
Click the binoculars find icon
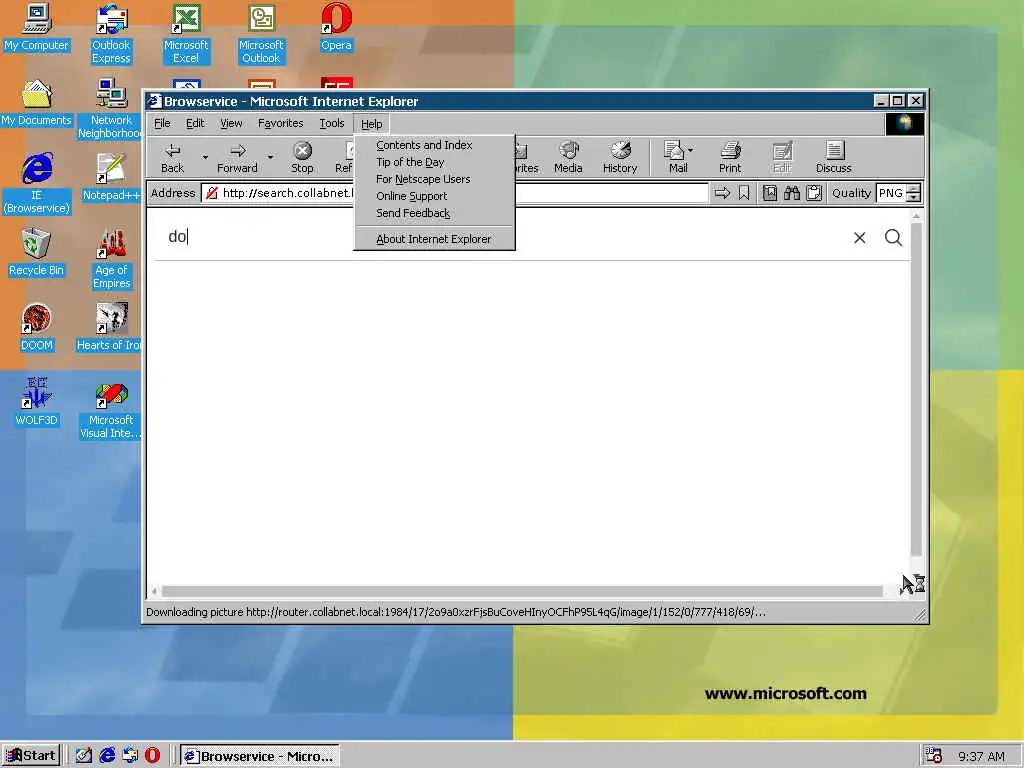pyautogui.click(x=792, y=193)
